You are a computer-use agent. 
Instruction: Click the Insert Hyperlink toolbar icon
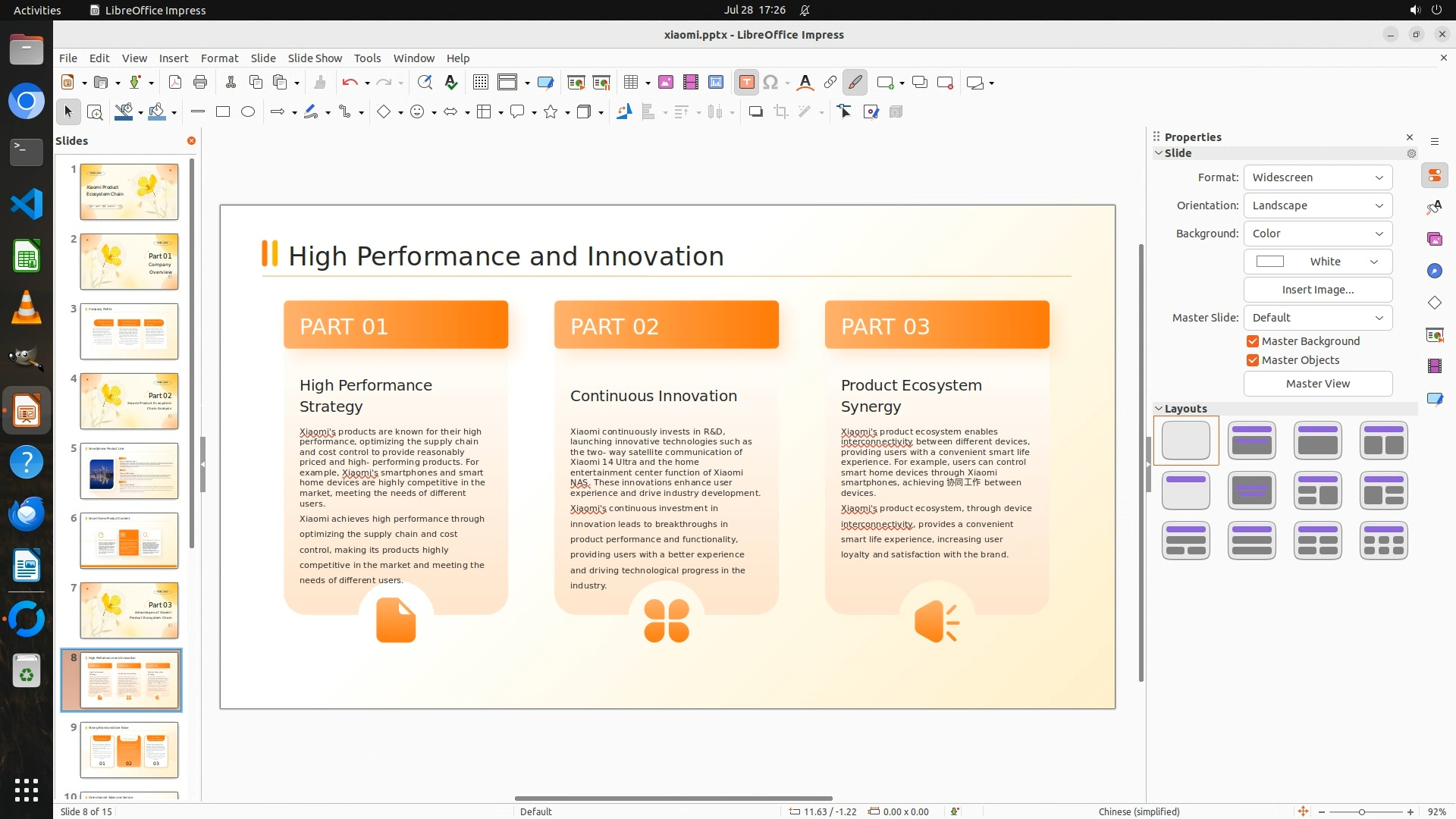coord(830,83)
